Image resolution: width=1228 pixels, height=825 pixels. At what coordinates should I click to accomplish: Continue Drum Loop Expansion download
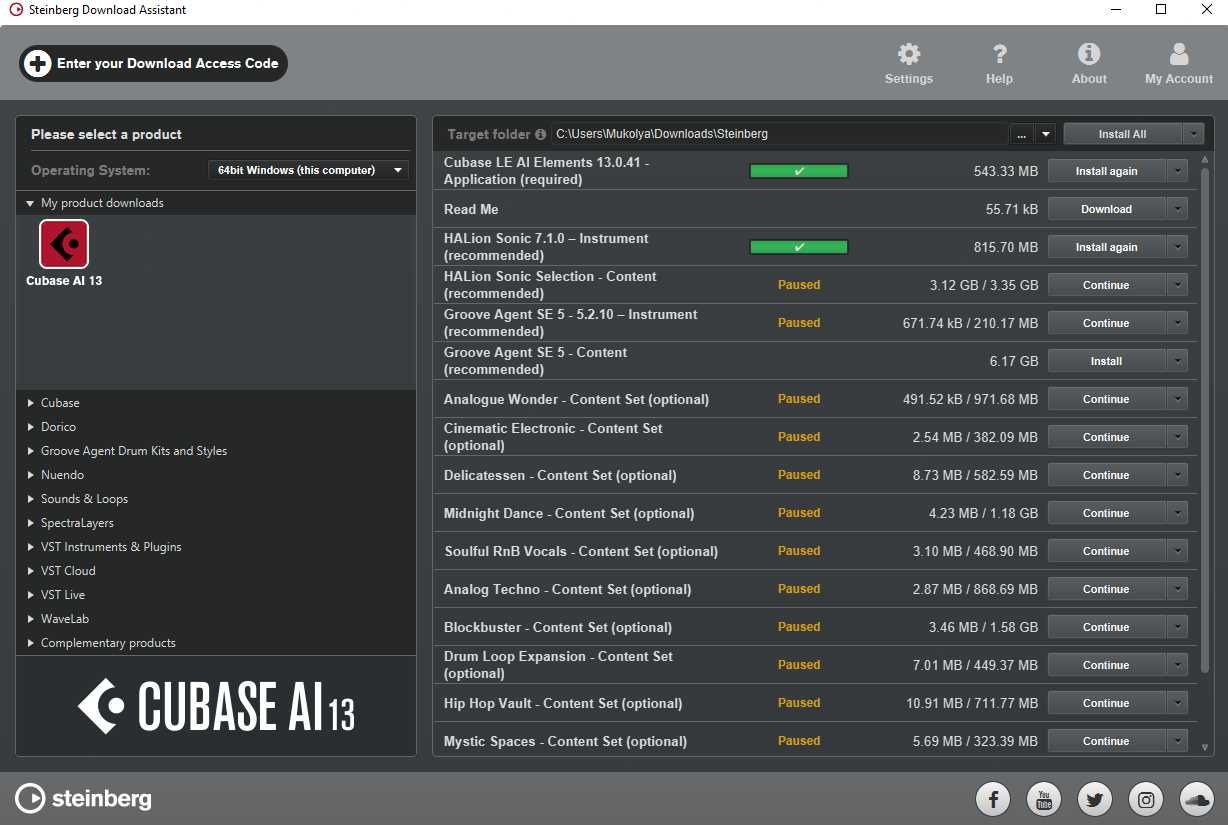pyautogui.click(x=1106, y=665)
